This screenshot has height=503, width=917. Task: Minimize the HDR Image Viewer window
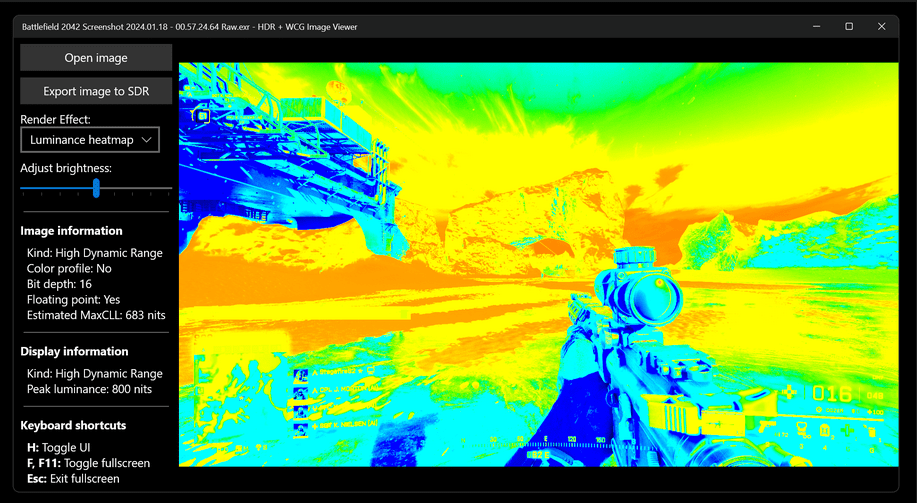(x=816, y=26)
